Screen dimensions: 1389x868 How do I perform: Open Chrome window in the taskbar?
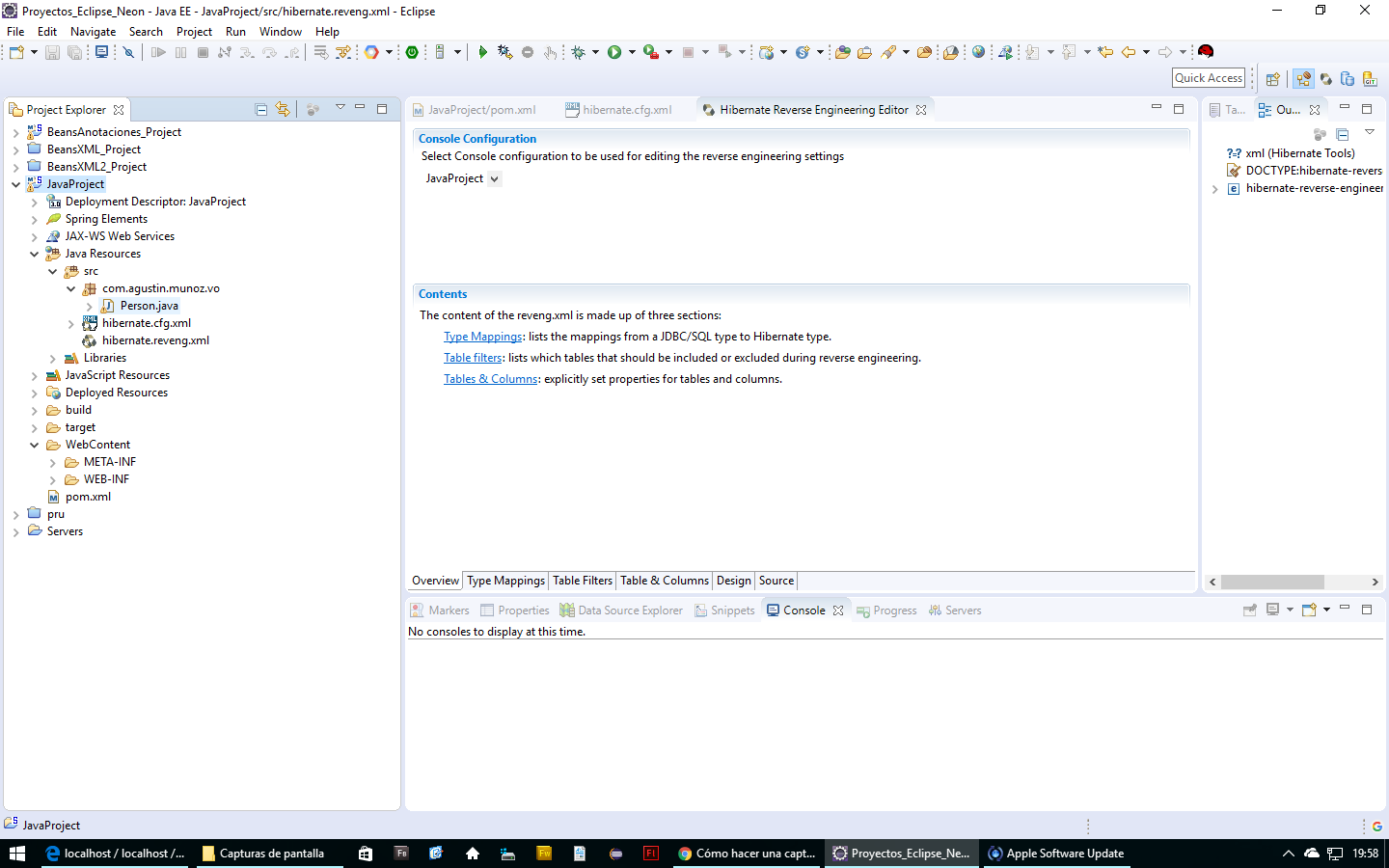pos(748,854)
